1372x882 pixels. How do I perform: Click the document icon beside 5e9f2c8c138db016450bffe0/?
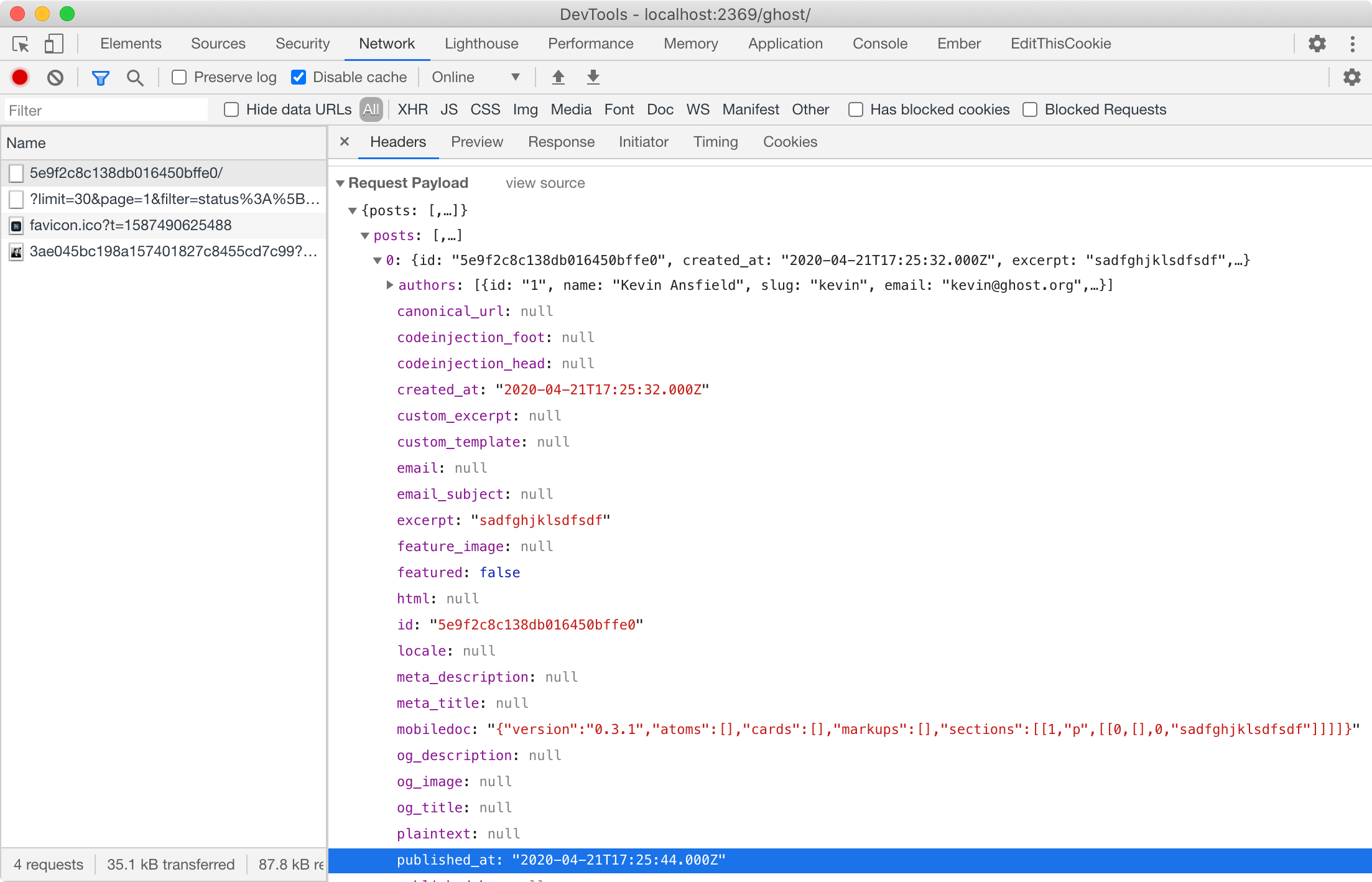(17, 174)
